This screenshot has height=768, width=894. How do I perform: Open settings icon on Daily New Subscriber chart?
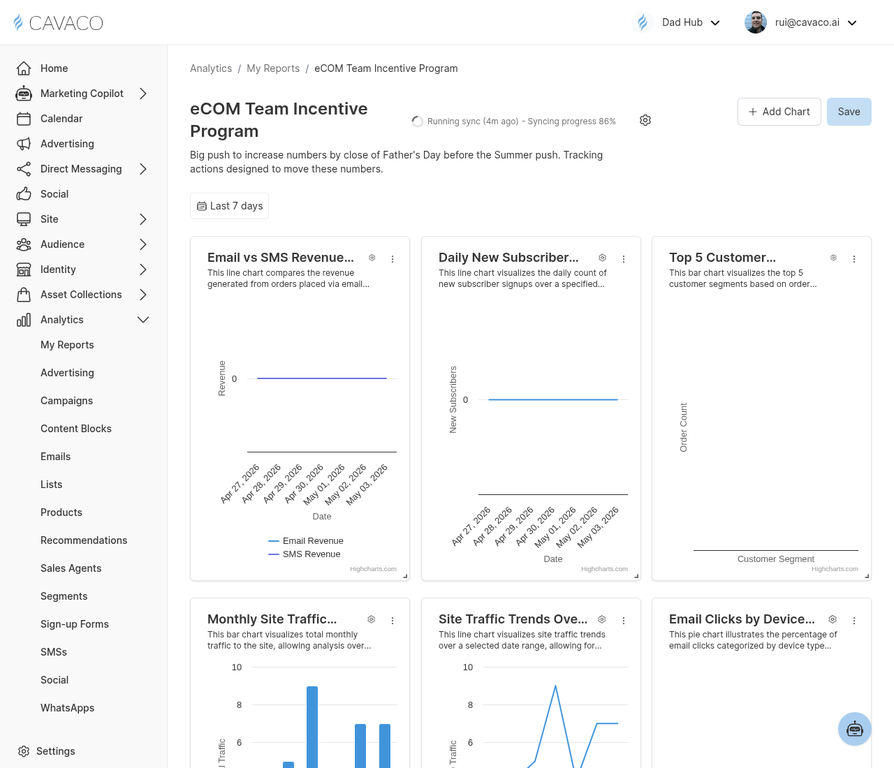coord(602,258)
